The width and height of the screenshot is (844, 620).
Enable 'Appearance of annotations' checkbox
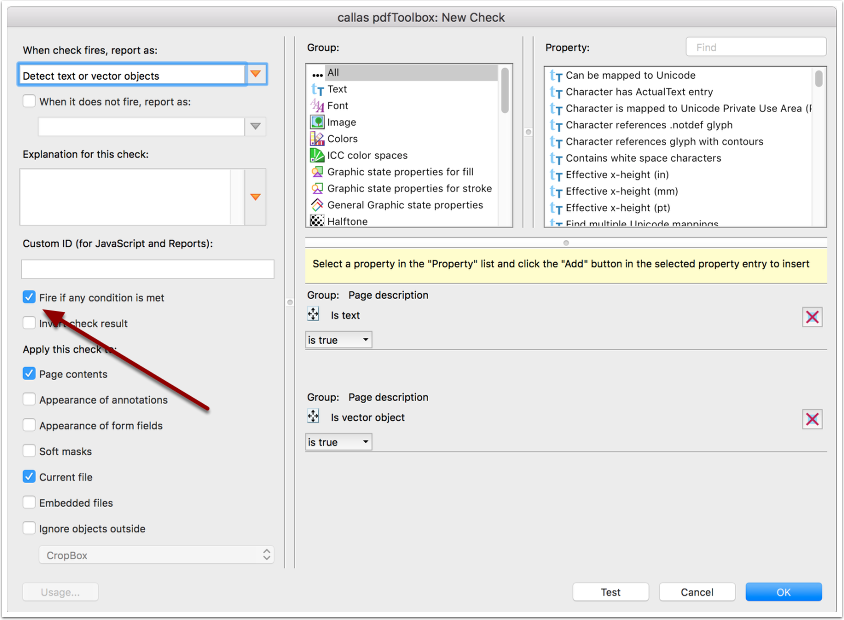[x=29, y=399]
